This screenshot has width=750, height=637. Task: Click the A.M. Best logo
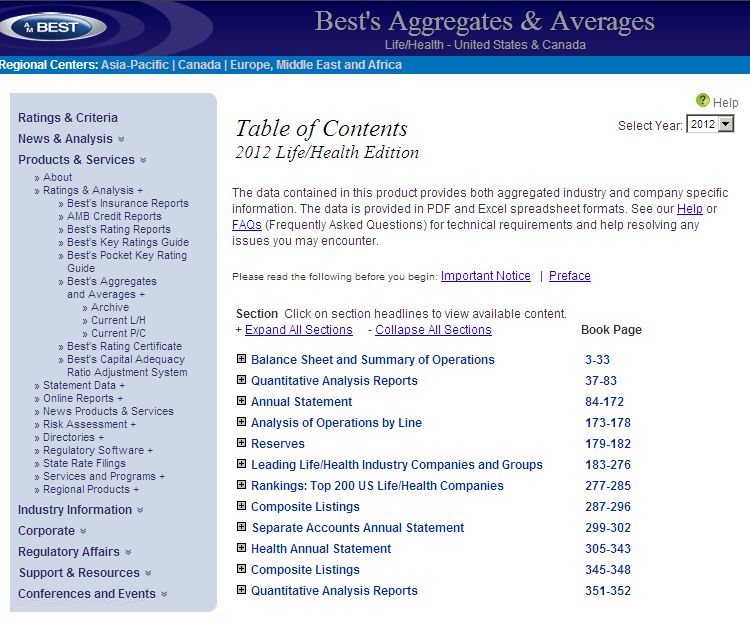click(53, 27)
